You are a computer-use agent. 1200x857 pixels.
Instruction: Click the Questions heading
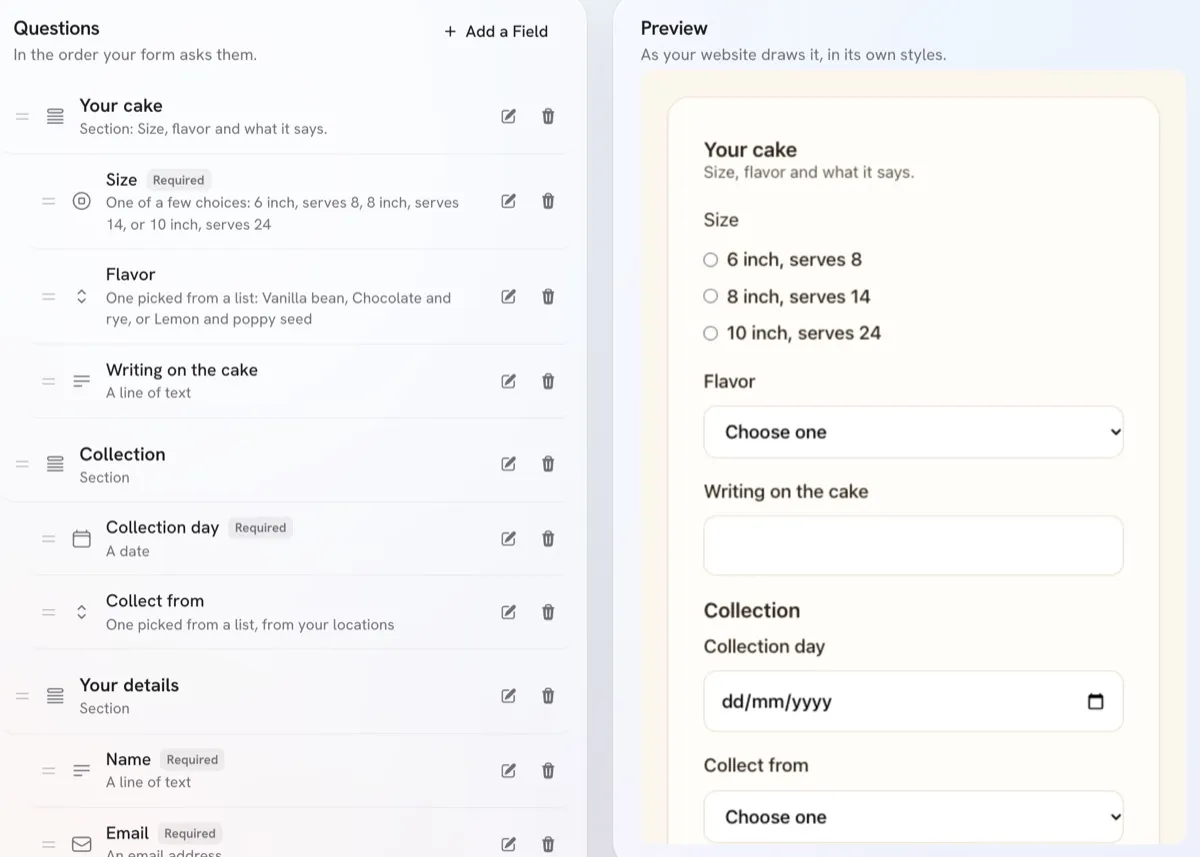pyautogui.click(x=56, y=28)
